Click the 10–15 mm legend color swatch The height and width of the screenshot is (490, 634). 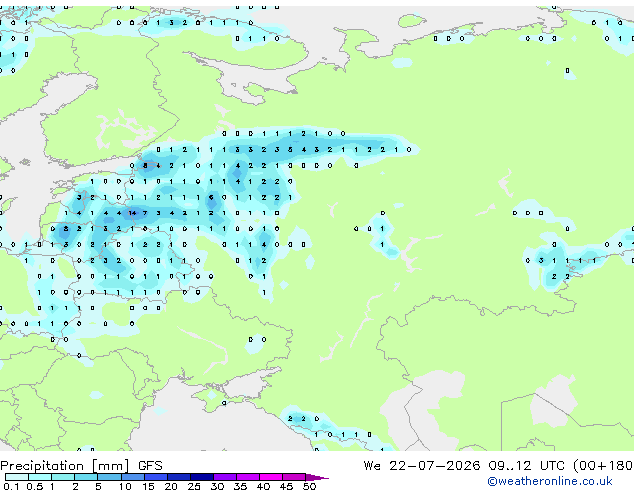[132, 477]
